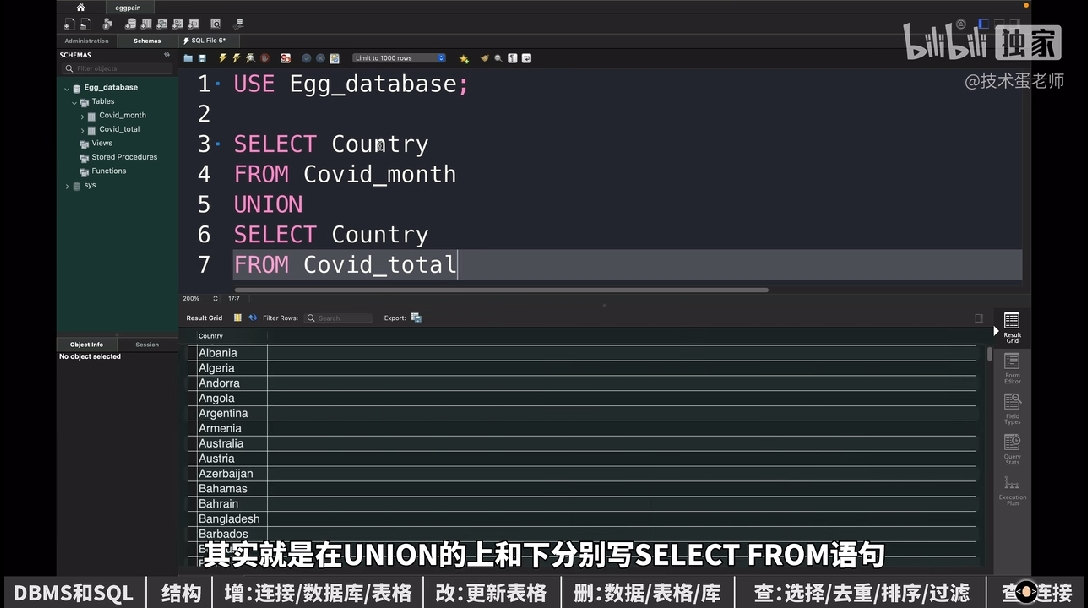This screenshot has width=1088, height=608.
Task: Execute the whole SQL script
Action: [x=222, y=58]
